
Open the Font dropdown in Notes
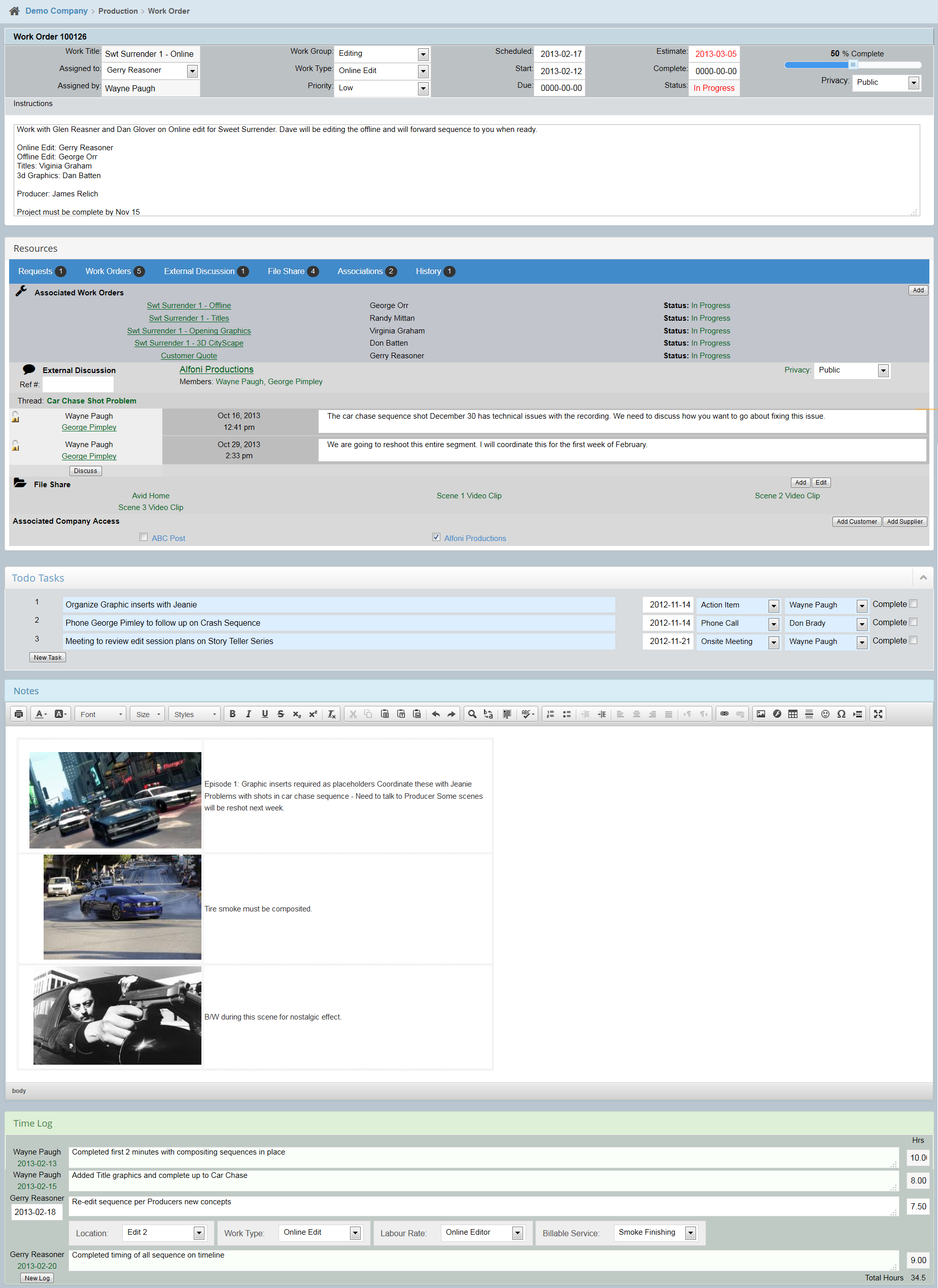pyautogui.click(x=101, y=714)
